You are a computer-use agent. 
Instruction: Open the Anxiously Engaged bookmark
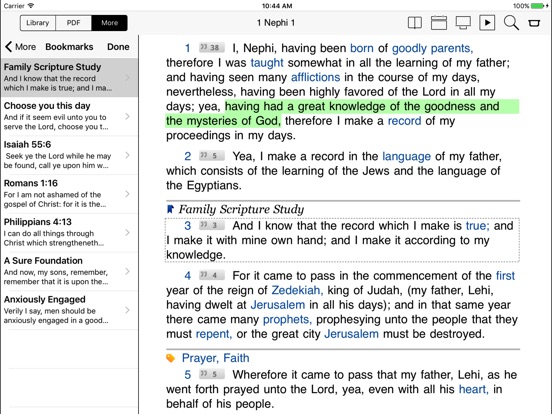tap(69, 310)
